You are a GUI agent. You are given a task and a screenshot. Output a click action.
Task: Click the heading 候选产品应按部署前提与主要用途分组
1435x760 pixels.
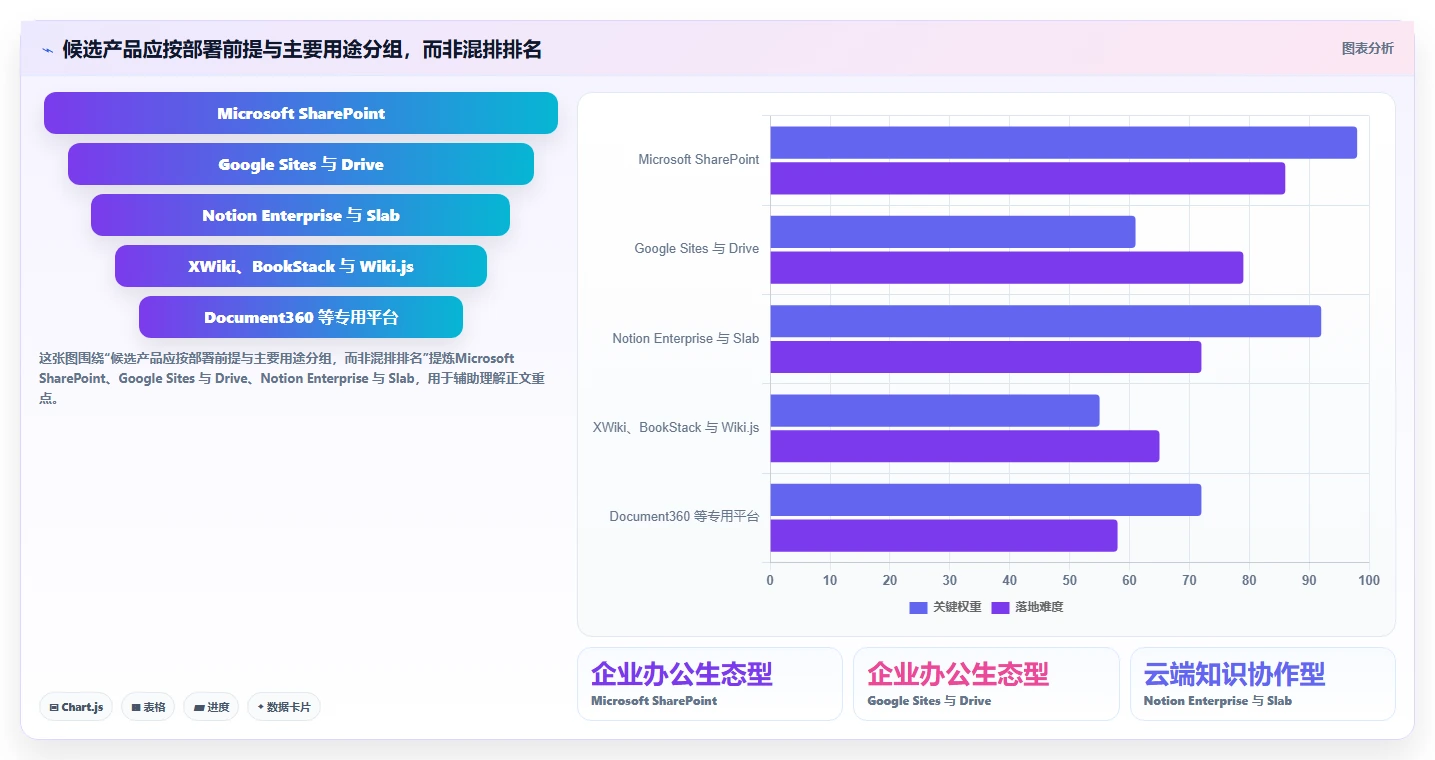tap(302, 49)
